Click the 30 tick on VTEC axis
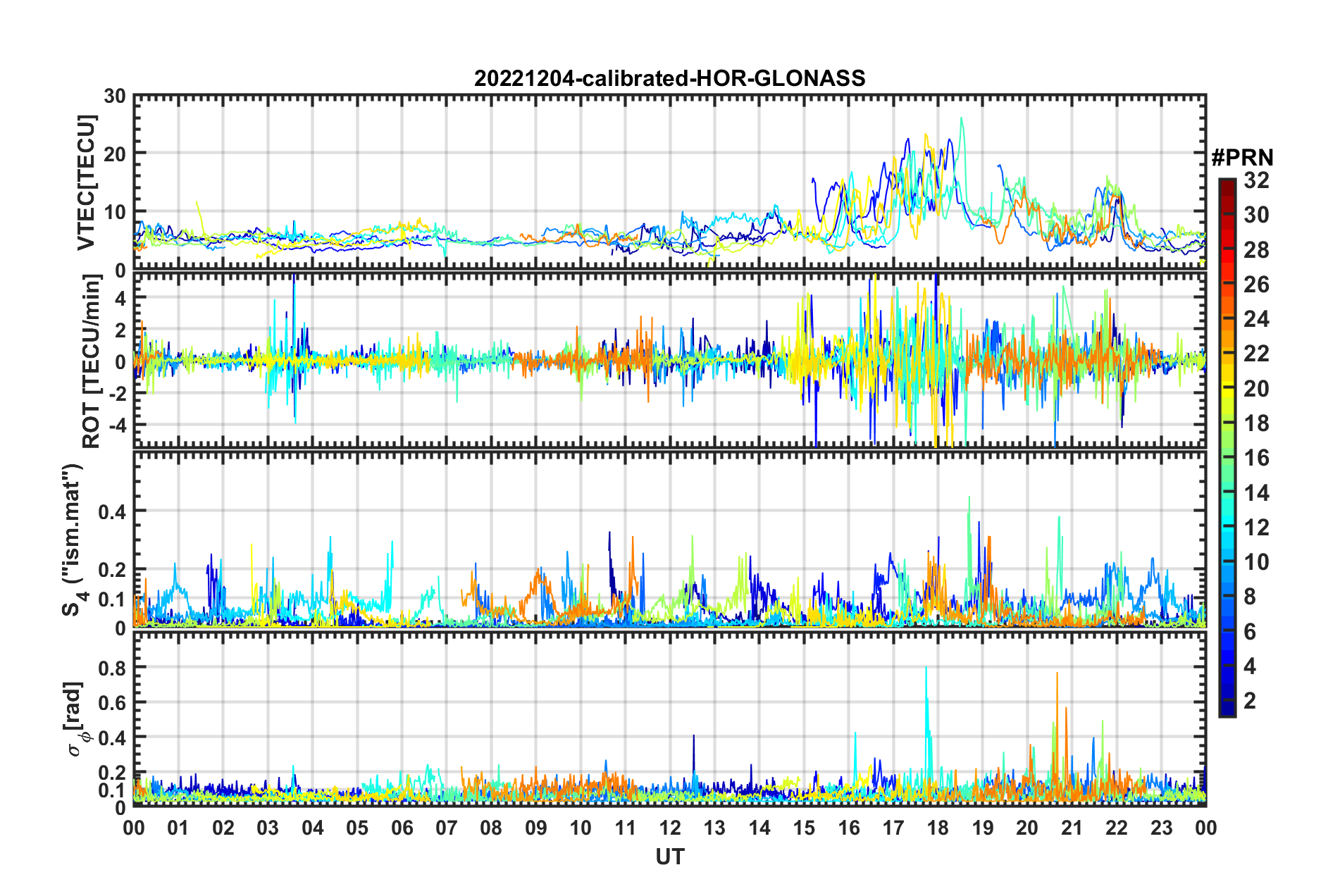 pyautogui.click(x=115, y=97)
